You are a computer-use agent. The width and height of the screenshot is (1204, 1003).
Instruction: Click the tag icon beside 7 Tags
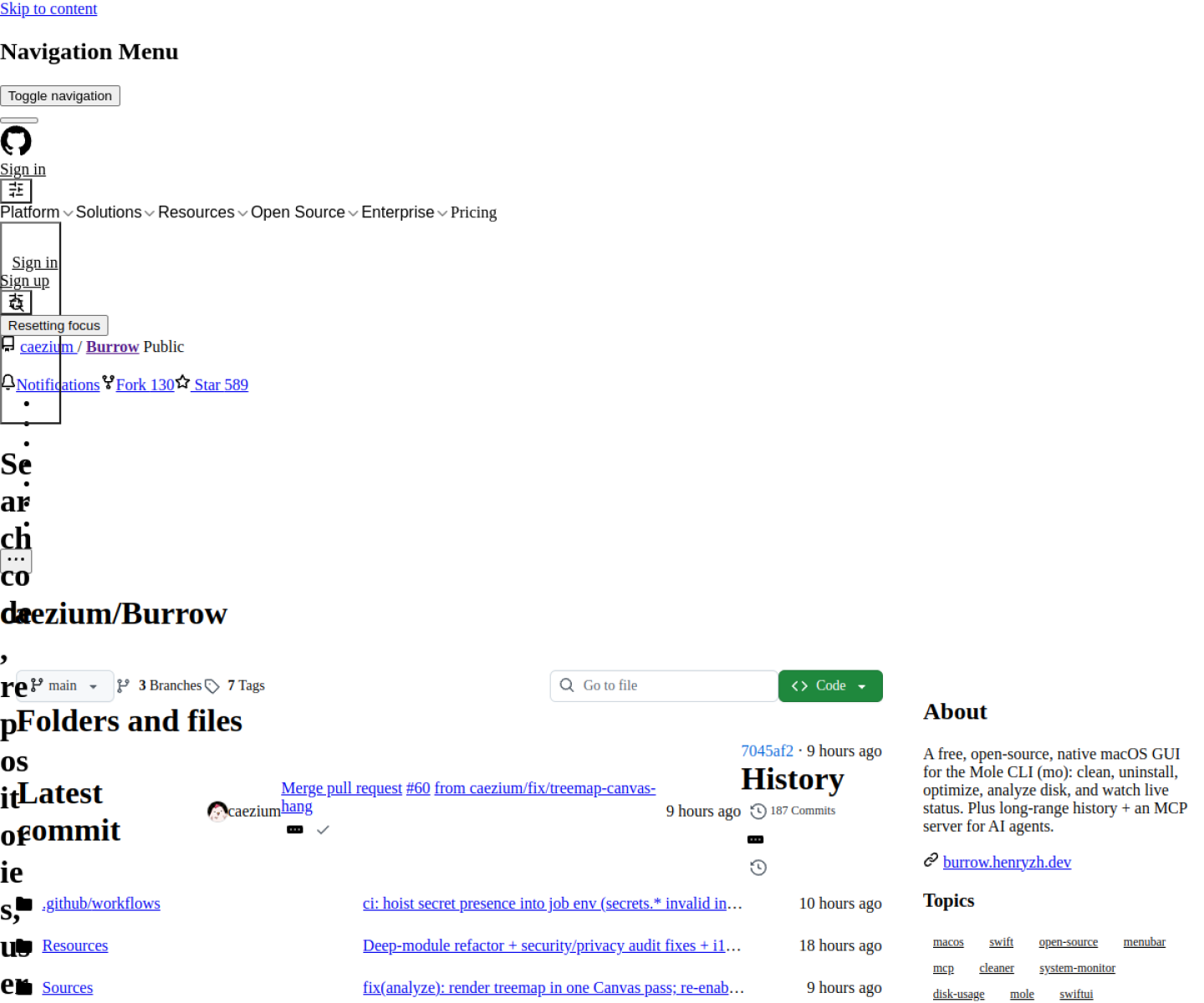[x=212, y=686]
